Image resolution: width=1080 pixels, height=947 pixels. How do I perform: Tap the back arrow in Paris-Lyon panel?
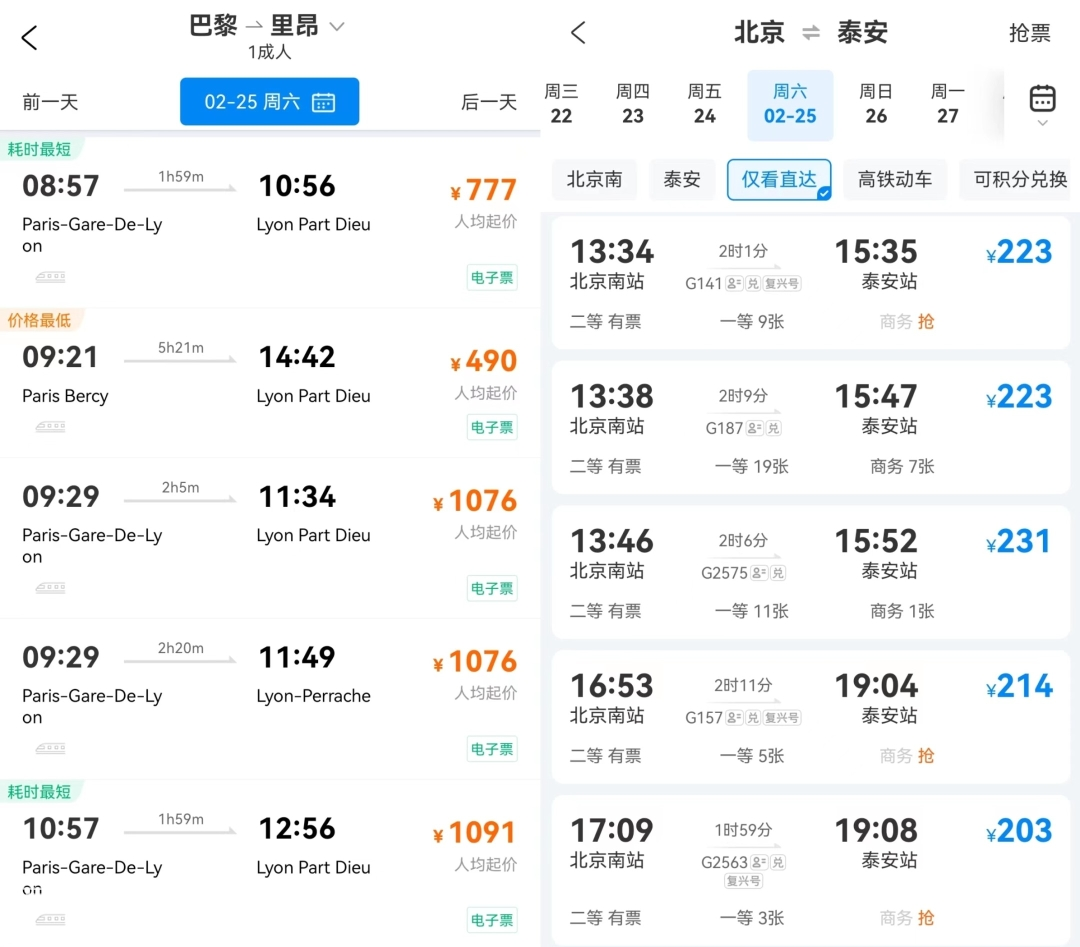point(29,38)
